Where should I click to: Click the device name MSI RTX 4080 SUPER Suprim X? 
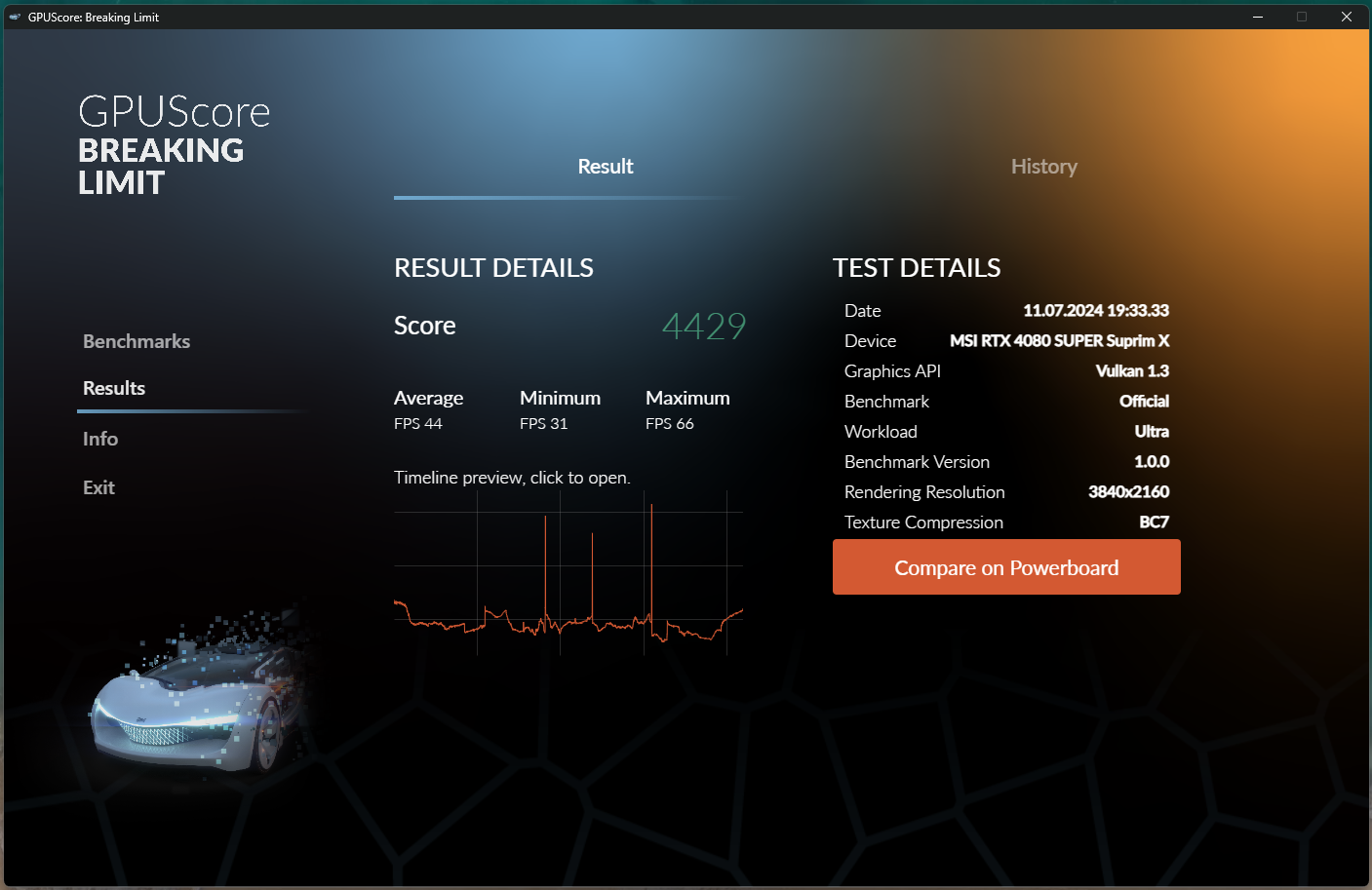click(x=1060, y=341)
